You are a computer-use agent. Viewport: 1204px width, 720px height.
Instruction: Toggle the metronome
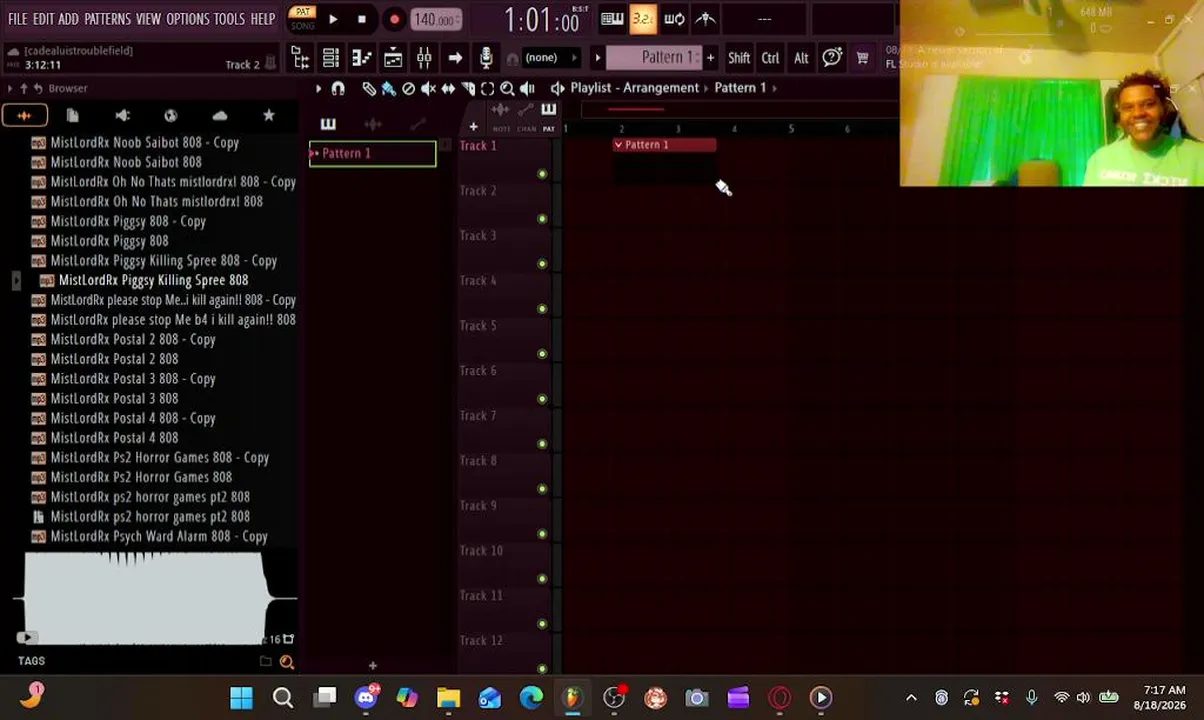point(706,19)
